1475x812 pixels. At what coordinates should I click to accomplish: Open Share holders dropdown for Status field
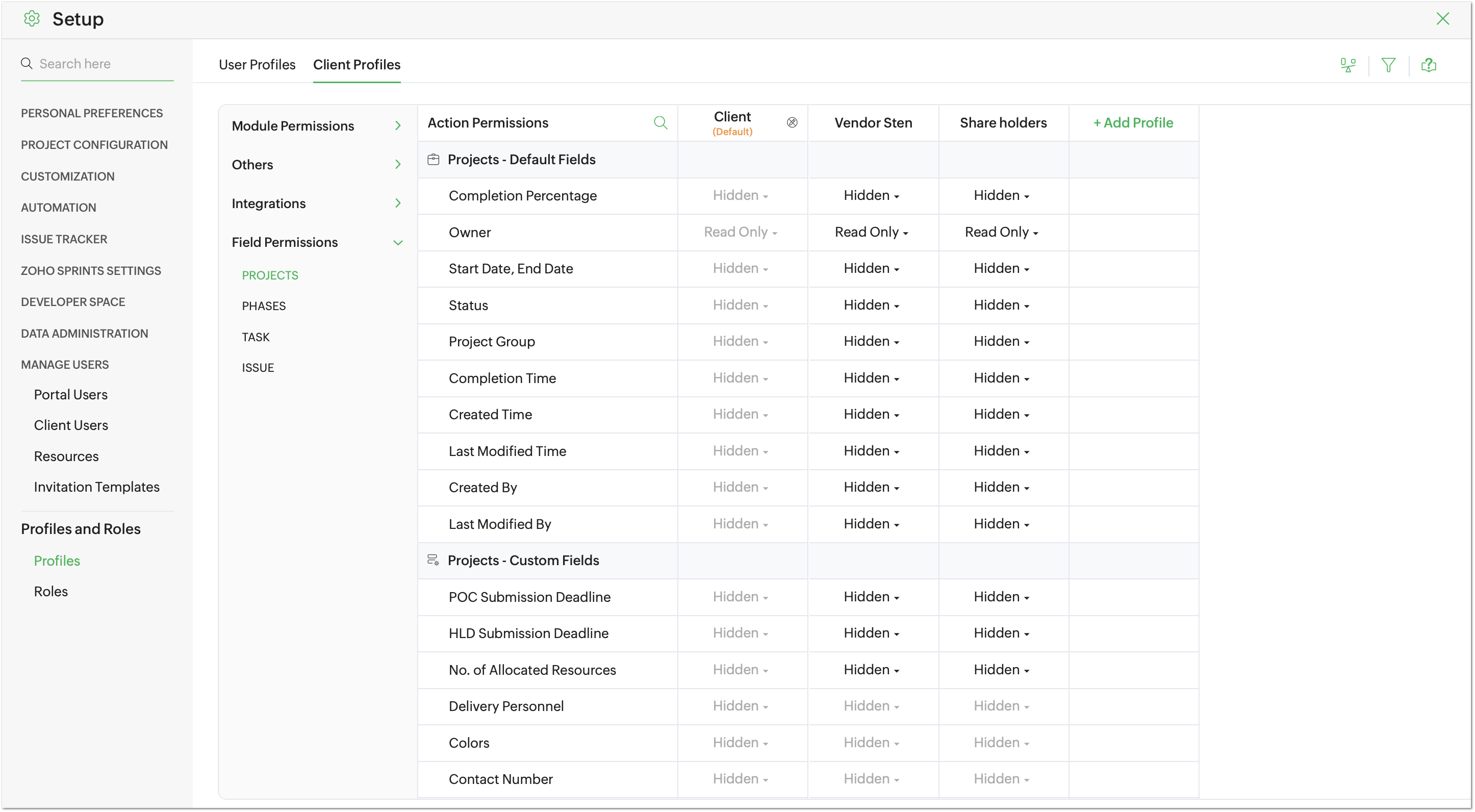[1002, 305]
